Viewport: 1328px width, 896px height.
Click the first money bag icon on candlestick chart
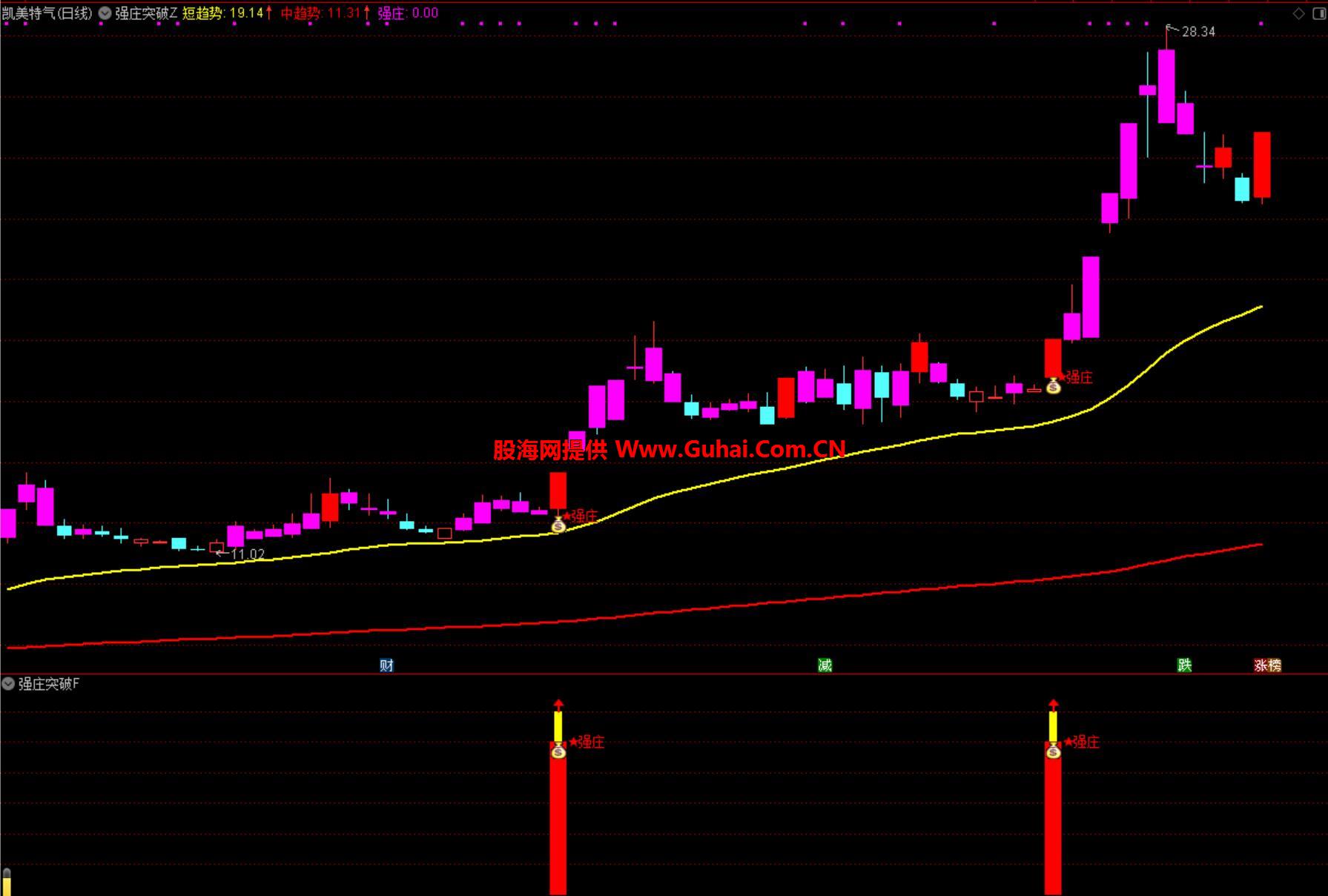(558, 525)
